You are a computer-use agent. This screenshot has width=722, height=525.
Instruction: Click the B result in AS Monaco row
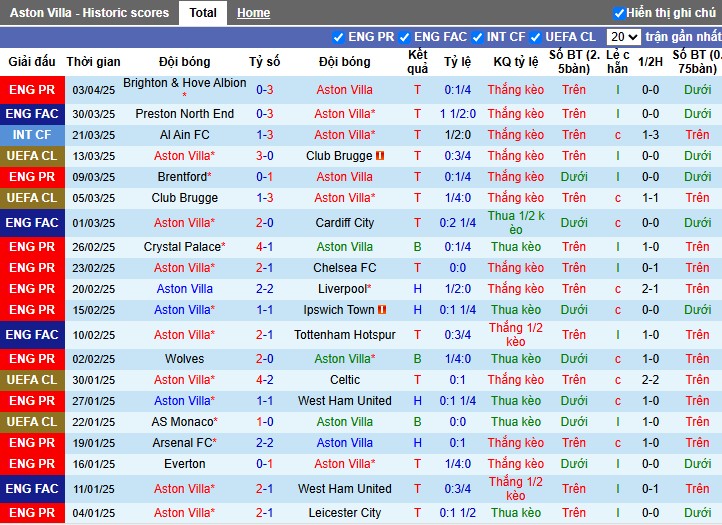(x=417, y=422)
